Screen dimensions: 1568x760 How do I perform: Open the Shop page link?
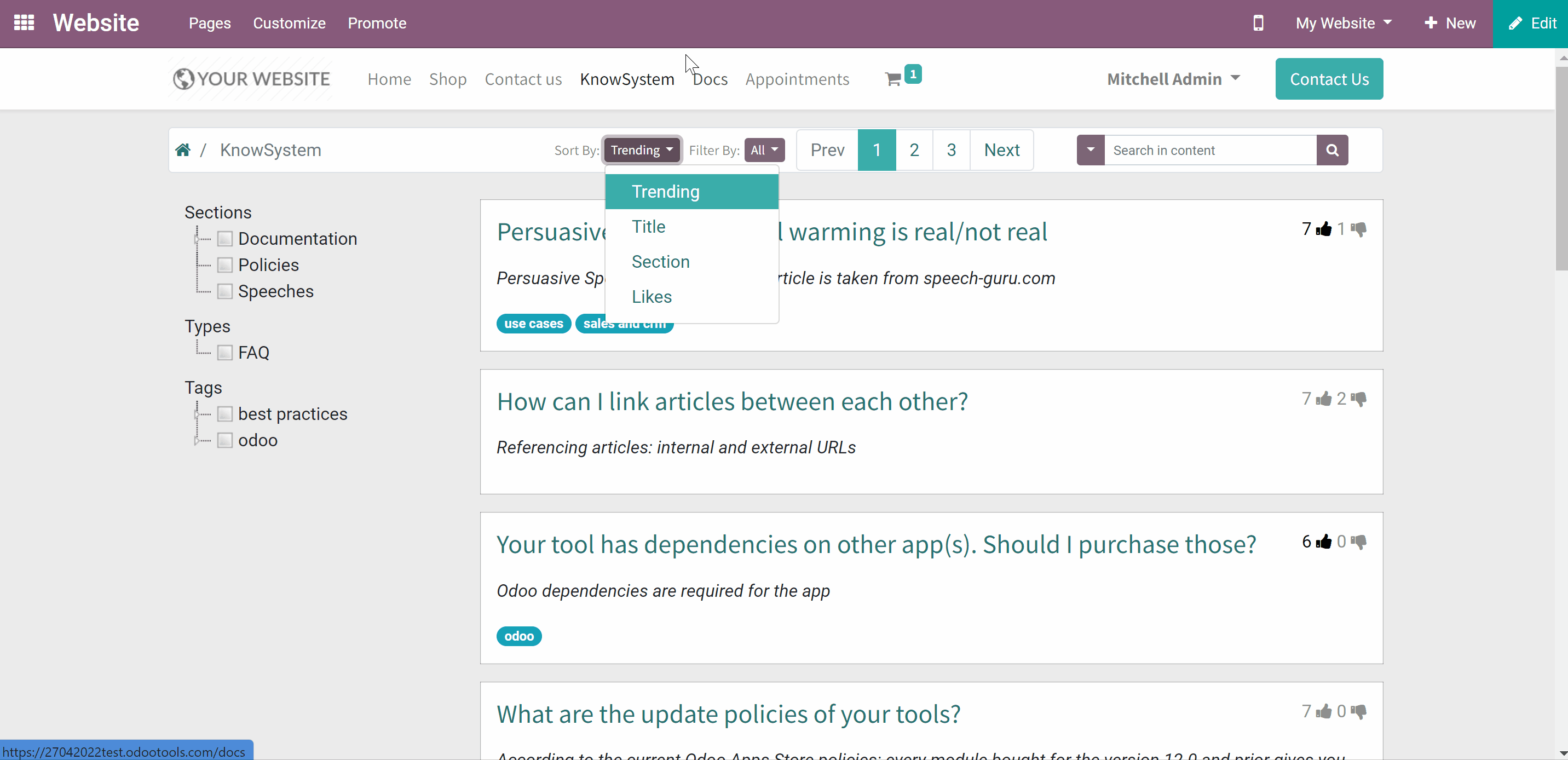click(x=447, y=79)
